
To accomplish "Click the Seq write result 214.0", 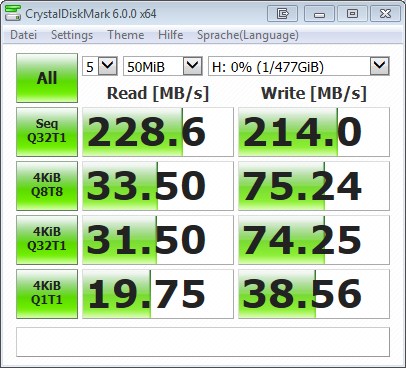I will (314, 132).
